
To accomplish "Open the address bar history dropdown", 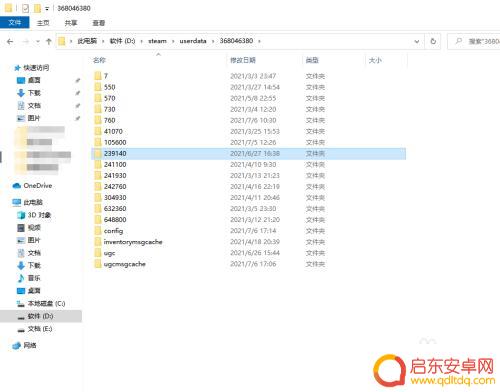I will click(x=417, y=41).
